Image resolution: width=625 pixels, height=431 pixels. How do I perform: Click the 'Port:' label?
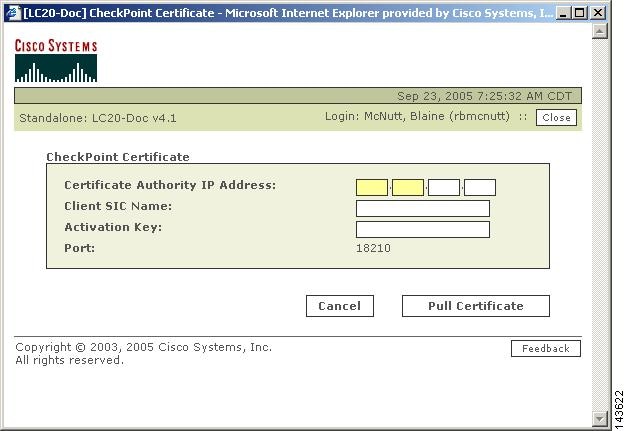[80, 248]
